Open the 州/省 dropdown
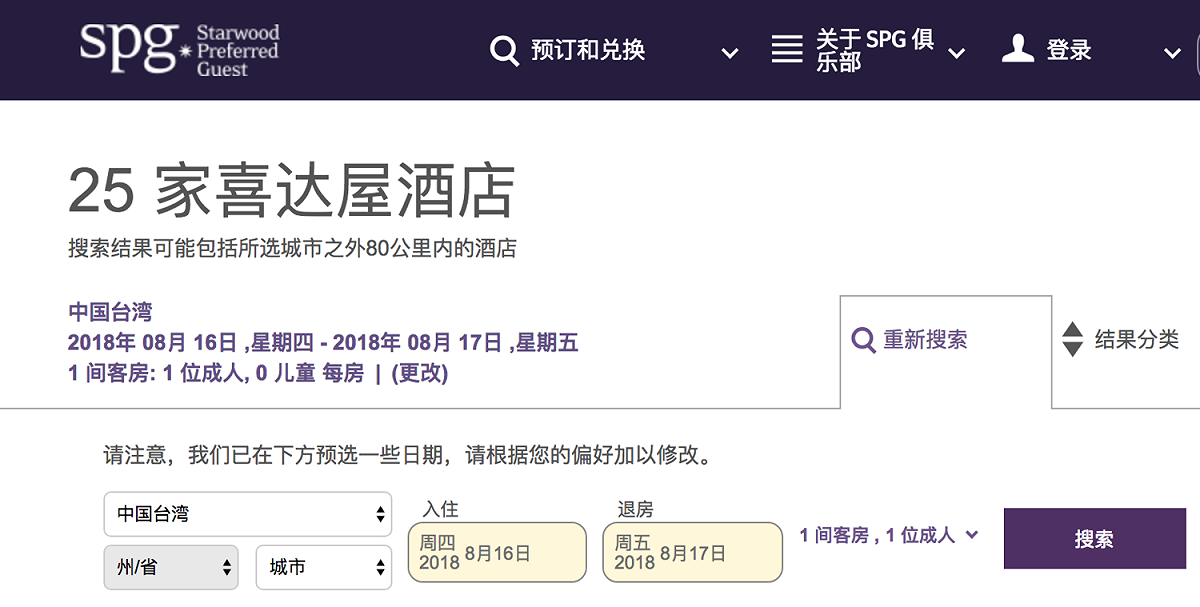Image resolution: width=1200 pixels, height=607 pixels. pos(171,567)
